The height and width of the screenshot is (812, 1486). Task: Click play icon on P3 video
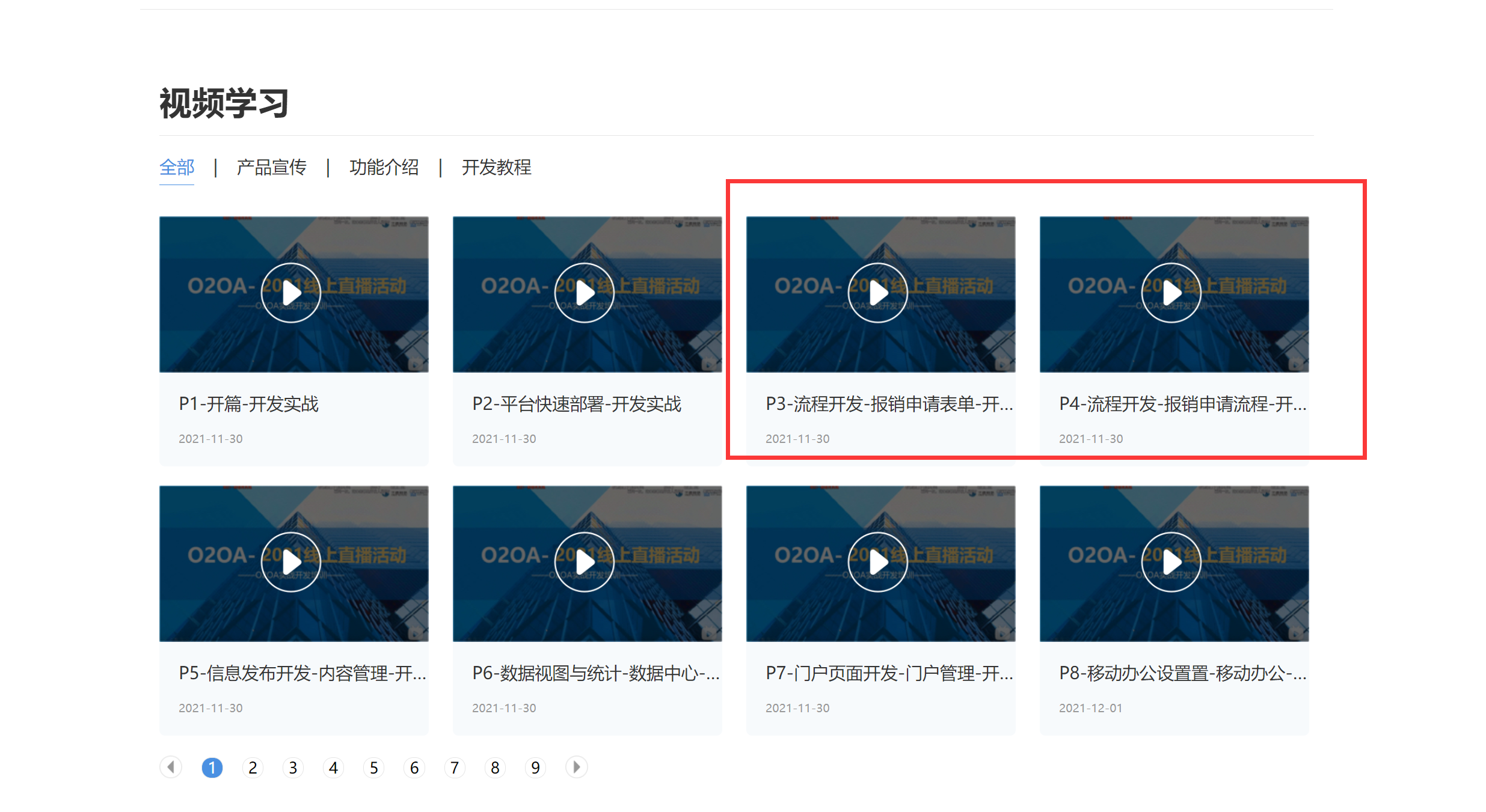click(x=878, y=293)
